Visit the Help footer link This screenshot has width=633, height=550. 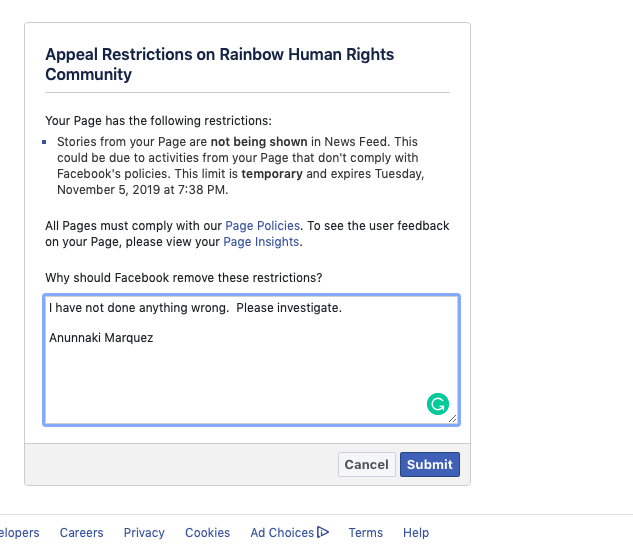point(416,533)
